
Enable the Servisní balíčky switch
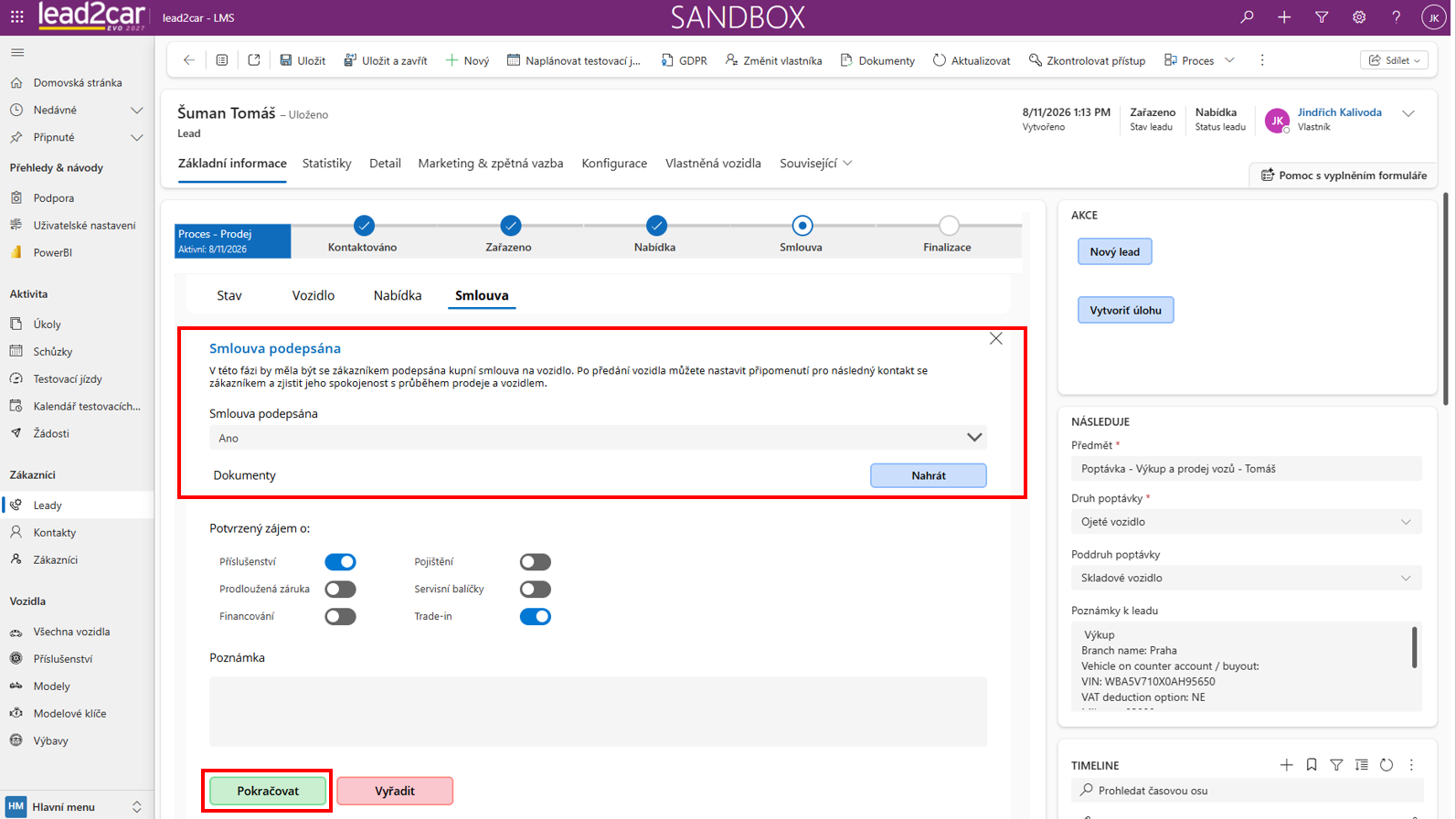click(536, 590)
